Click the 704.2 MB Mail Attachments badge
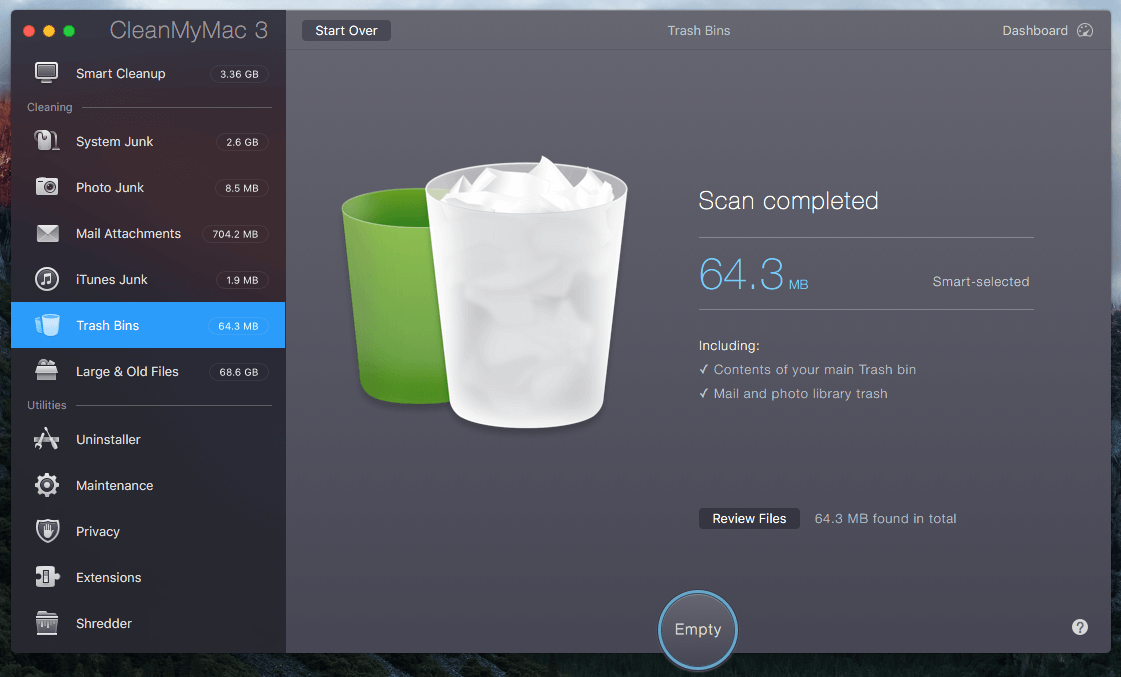This screenshot has width=1121, height=677. tap(235, 234)
